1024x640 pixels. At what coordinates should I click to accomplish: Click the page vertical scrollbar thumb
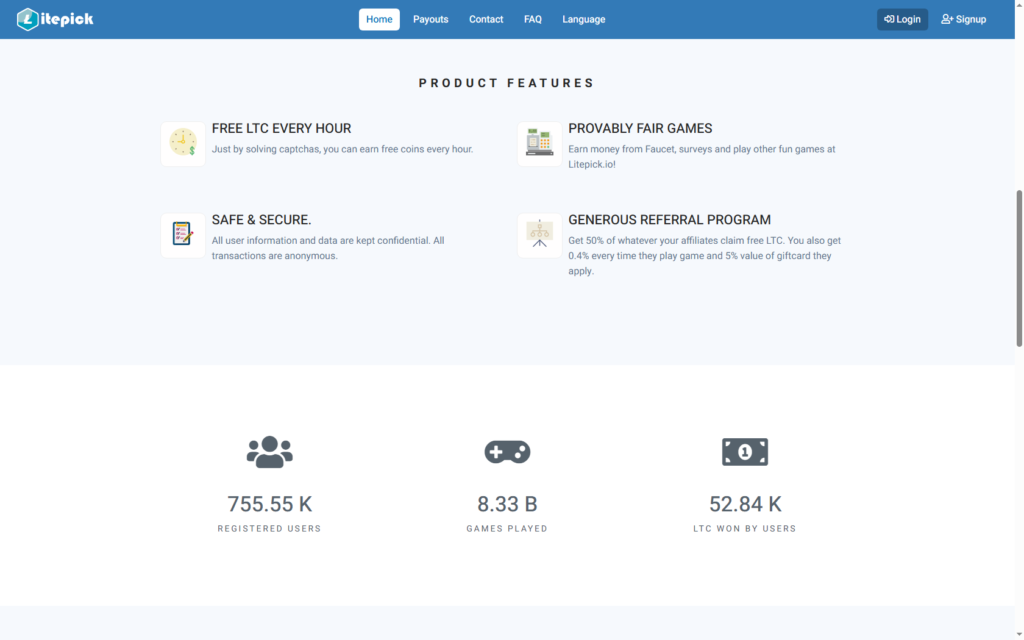pos(1019,268)
